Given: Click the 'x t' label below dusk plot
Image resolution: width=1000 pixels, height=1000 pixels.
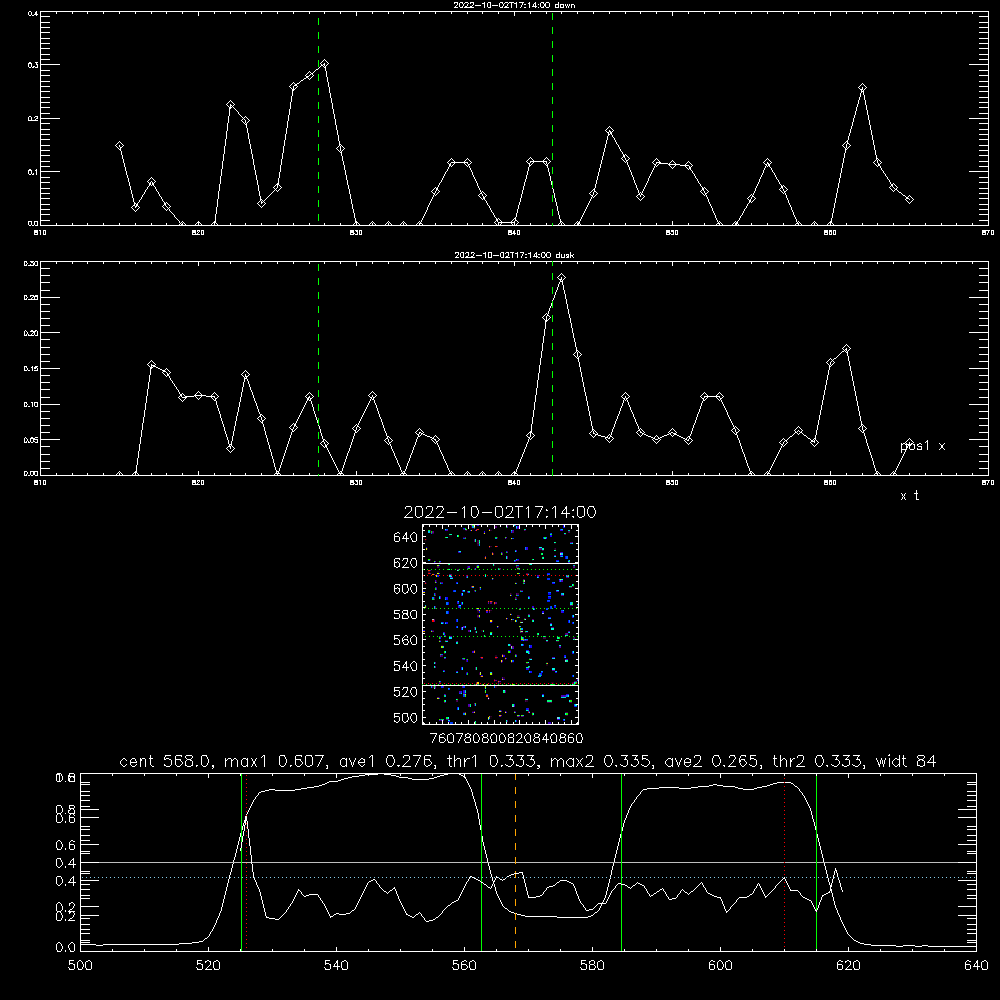Looking at the screenshot, I should [910, 496].
